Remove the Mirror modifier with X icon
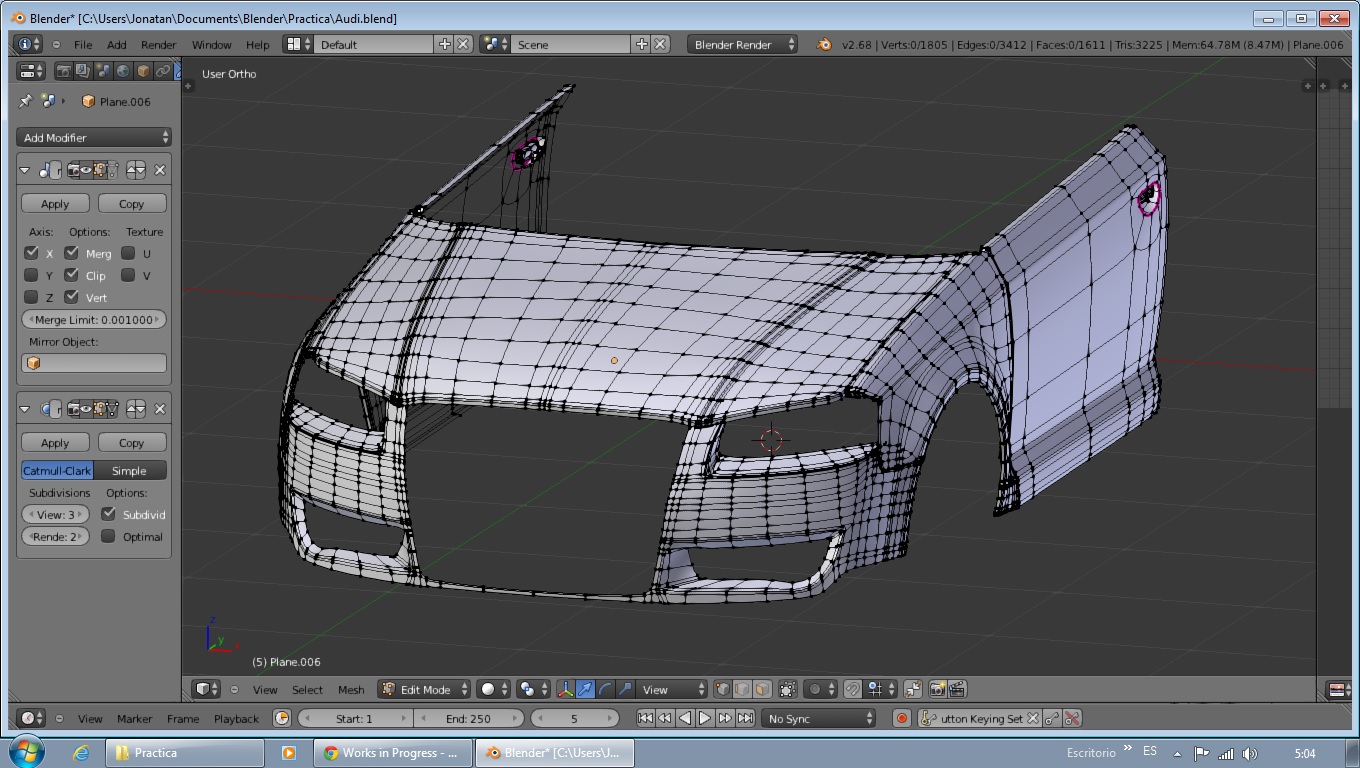The image size is (1360, 768). pos(159,170)
